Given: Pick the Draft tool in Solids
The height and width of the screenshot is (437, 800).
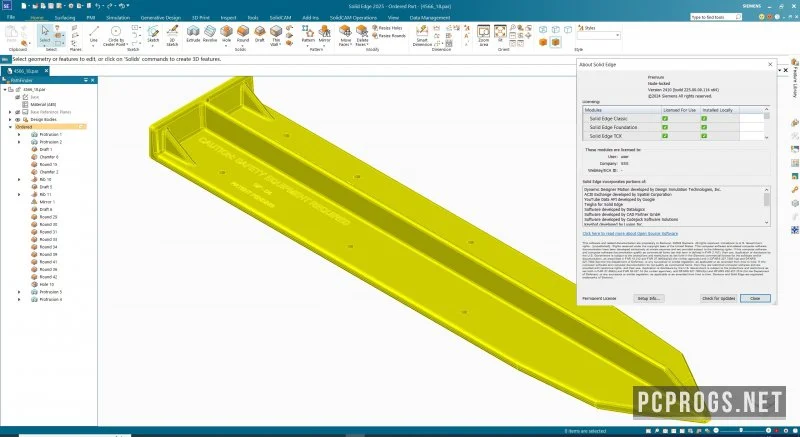Looking at the screenshot, I should 260,34.
